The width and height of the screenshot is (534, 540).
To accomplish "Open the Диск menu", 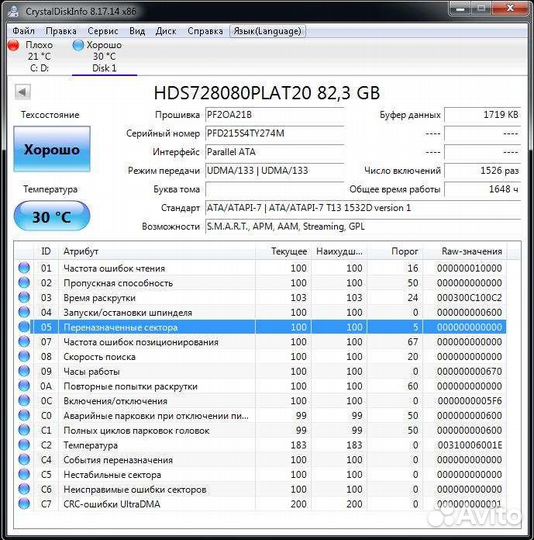I will pyautogui.click(x=166, y=31).
